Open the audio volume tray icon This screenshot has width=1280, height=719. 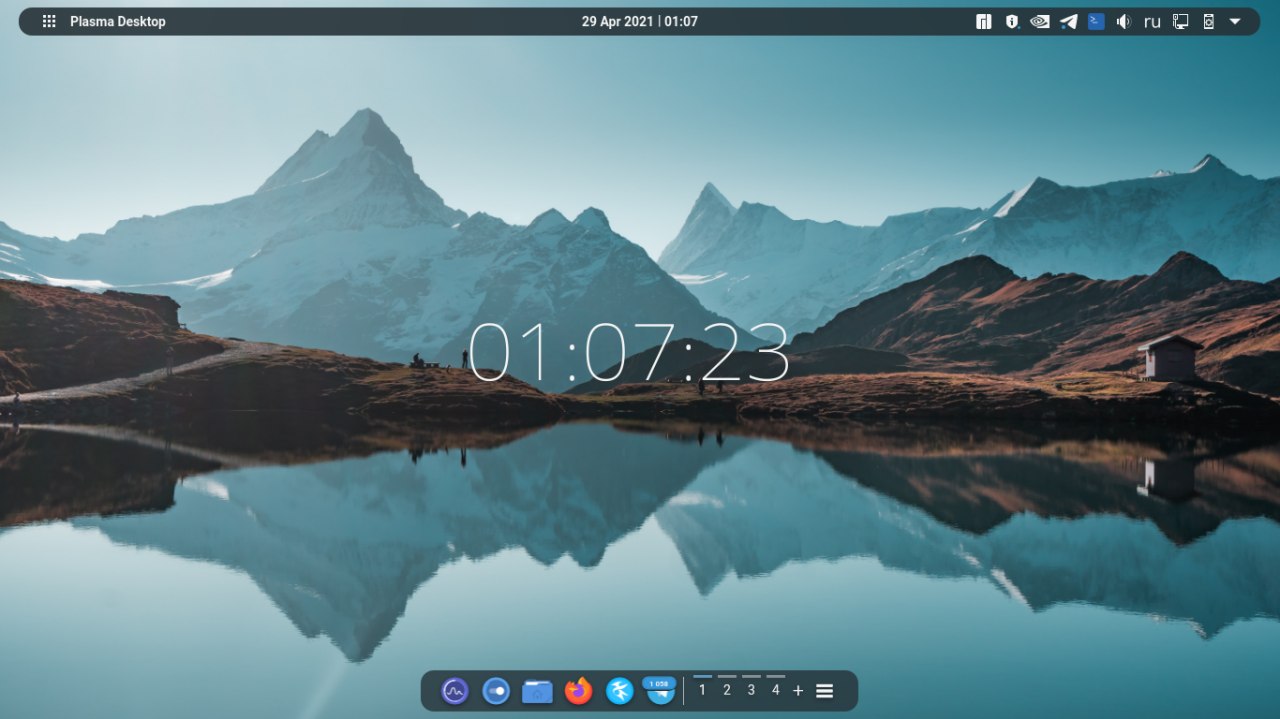point(1124,21)
